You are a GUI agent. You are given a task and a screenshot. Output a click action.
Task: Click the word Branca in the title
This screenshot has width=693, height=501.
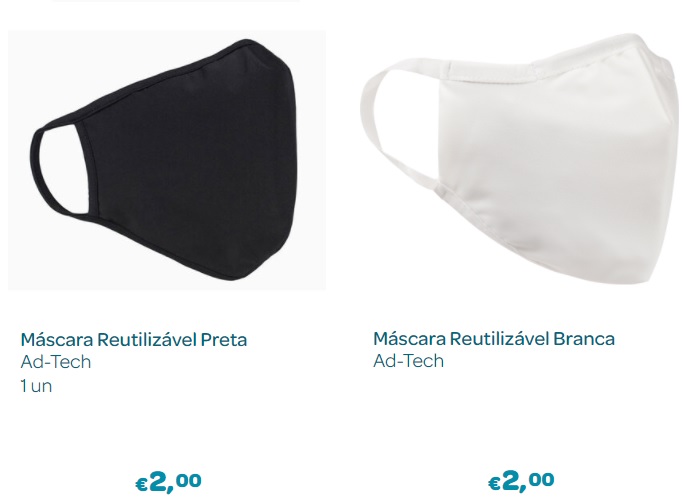[x=584, y=339]
